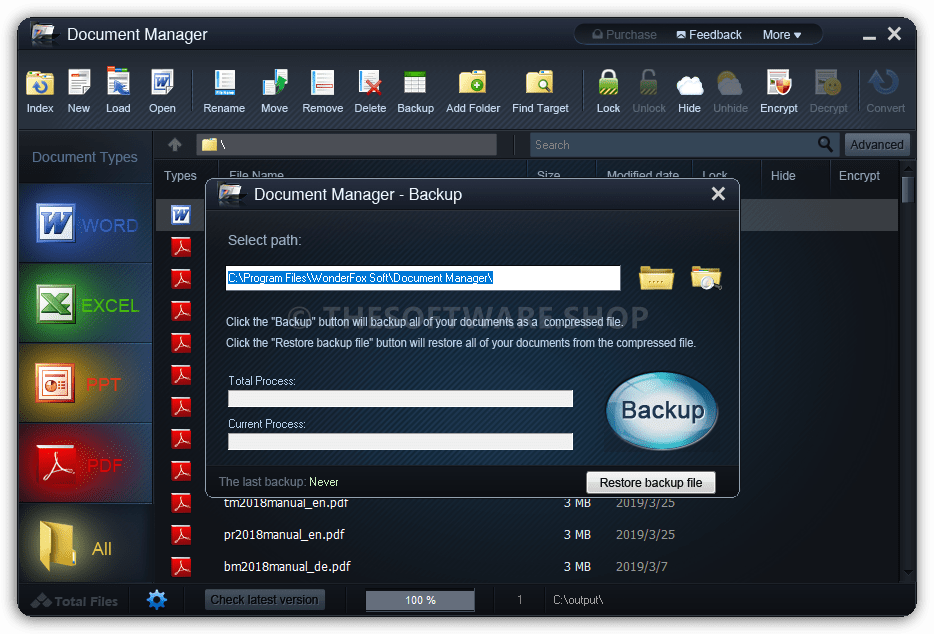
Task: Open the Purchase link
Action: tap(624, 35)
